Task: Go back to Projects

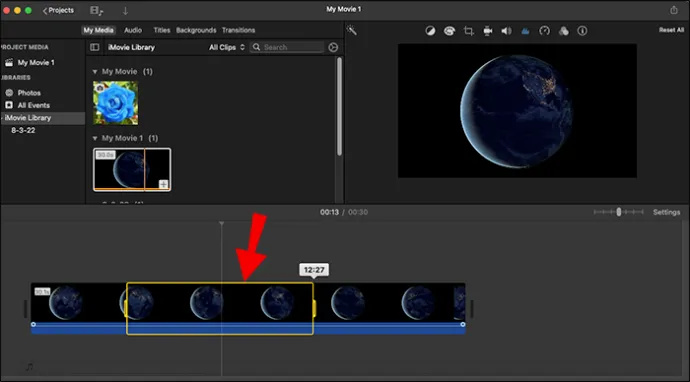Action: (58, 10)
